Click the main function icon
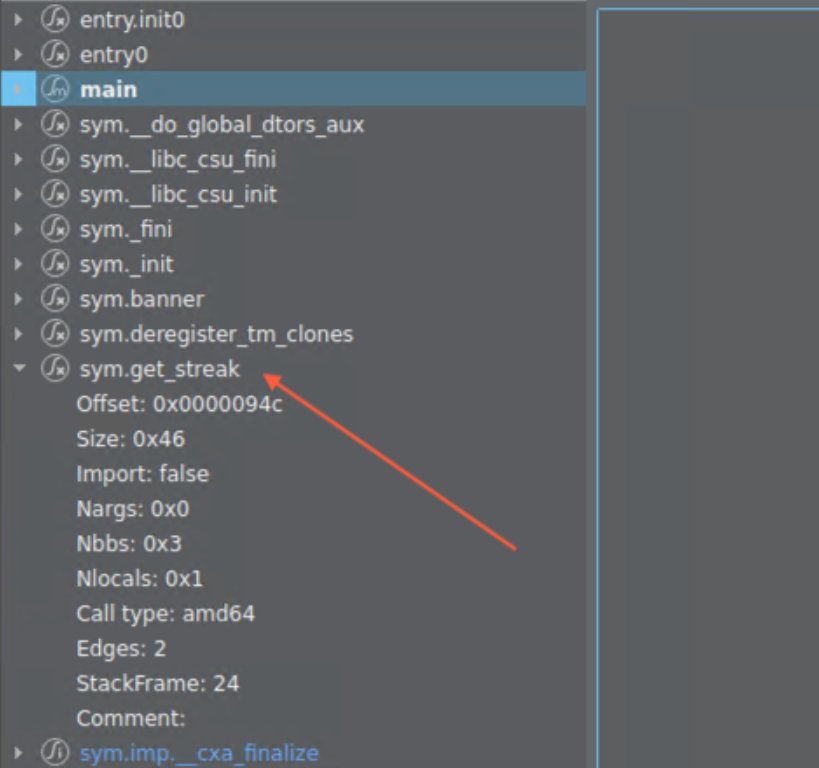This screenshot has height=768, width=819. pos(55,90)
